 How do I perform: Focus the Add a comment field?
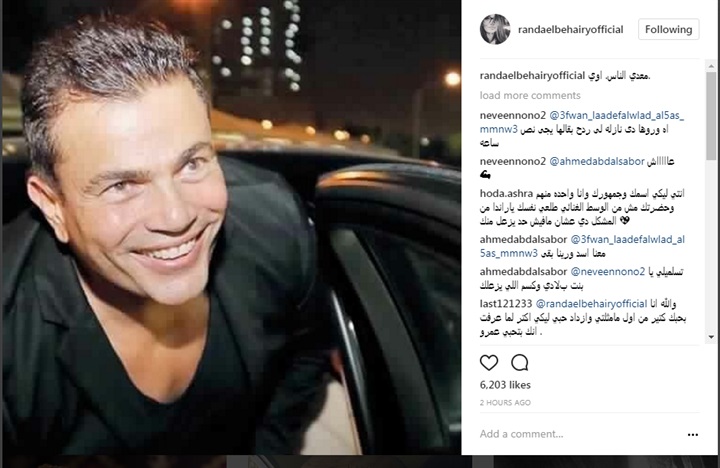(579, 434)
